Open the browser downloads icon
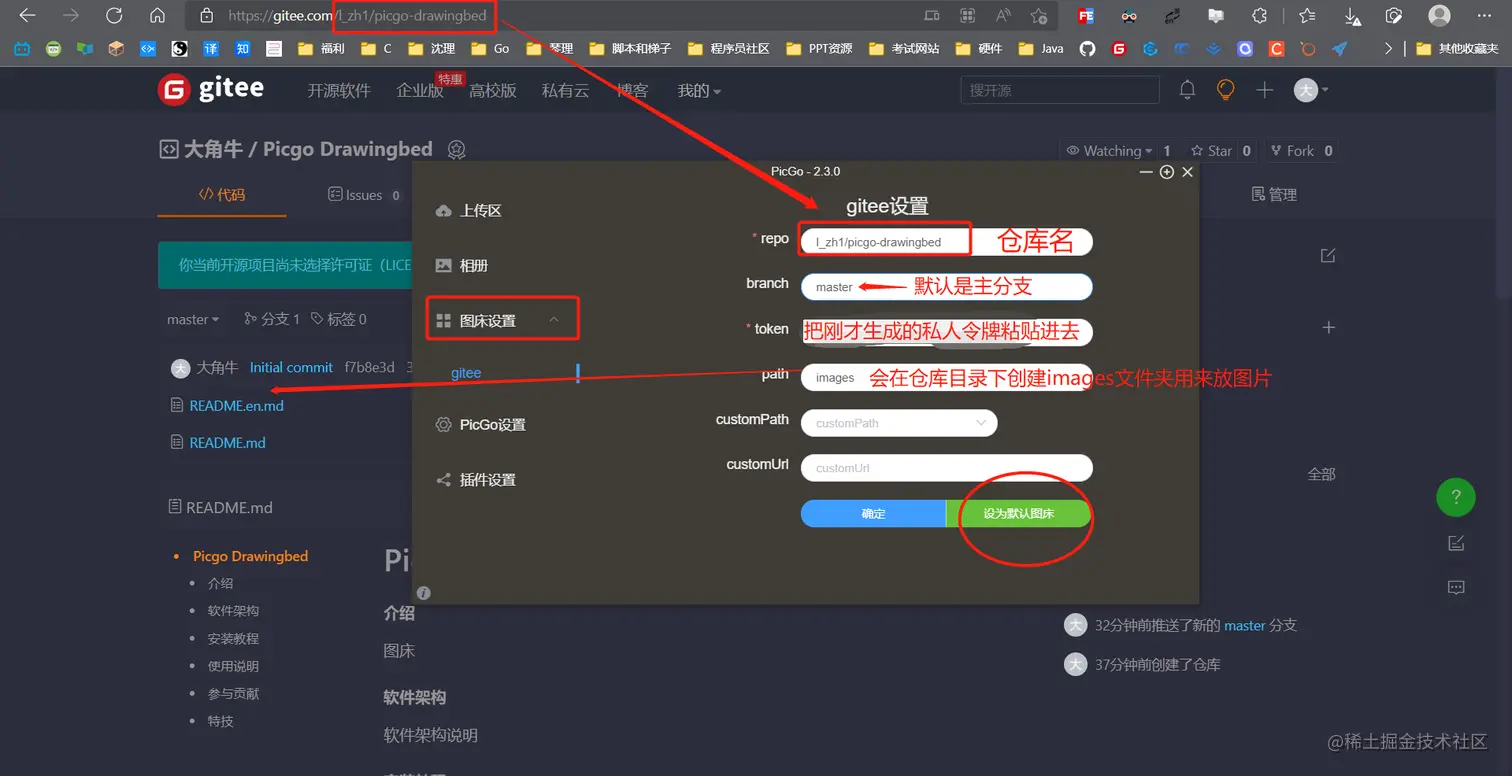 (1352, 16)
